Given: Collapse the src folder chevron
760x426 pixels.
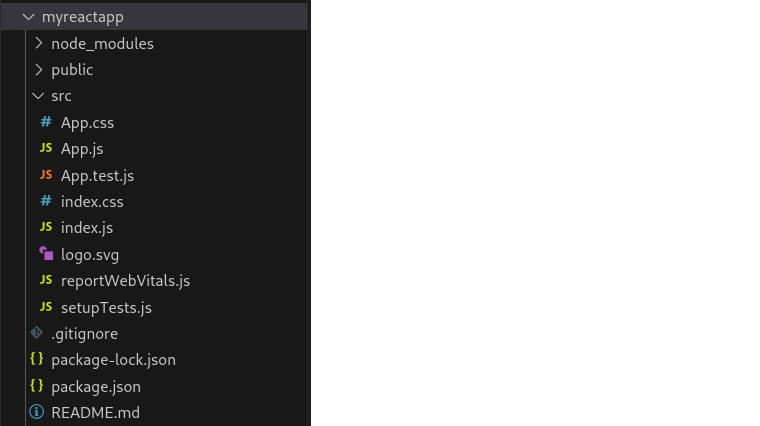Looking at the screenshot, I should click(x=38, y=96).
